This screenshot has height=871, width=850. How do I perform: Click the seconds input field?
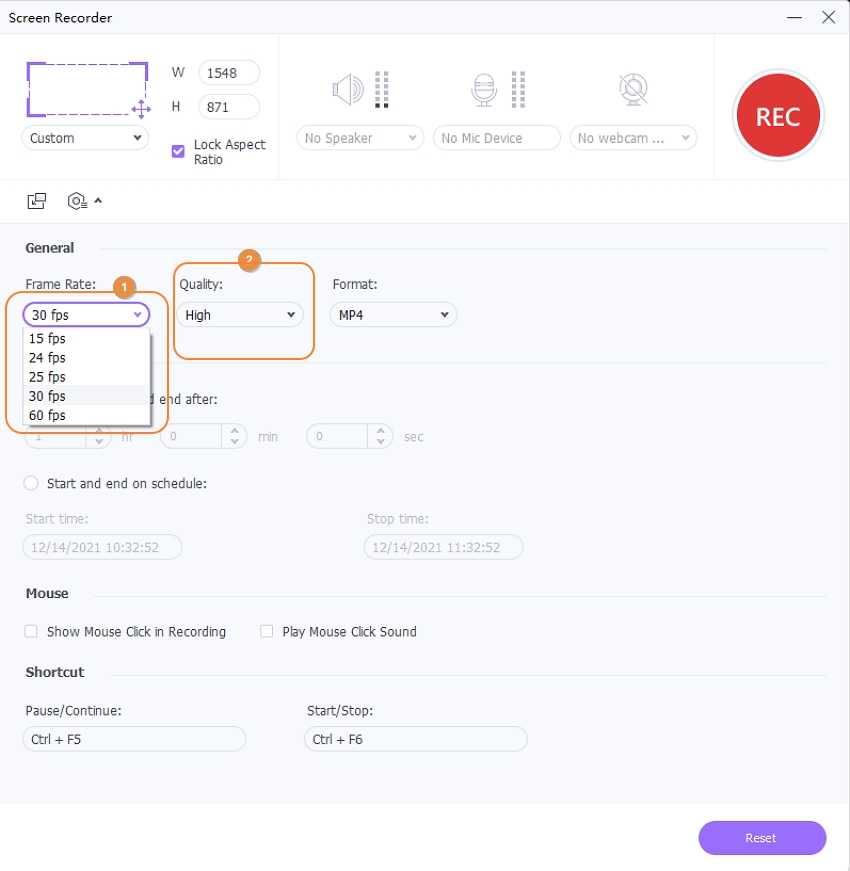337,437
